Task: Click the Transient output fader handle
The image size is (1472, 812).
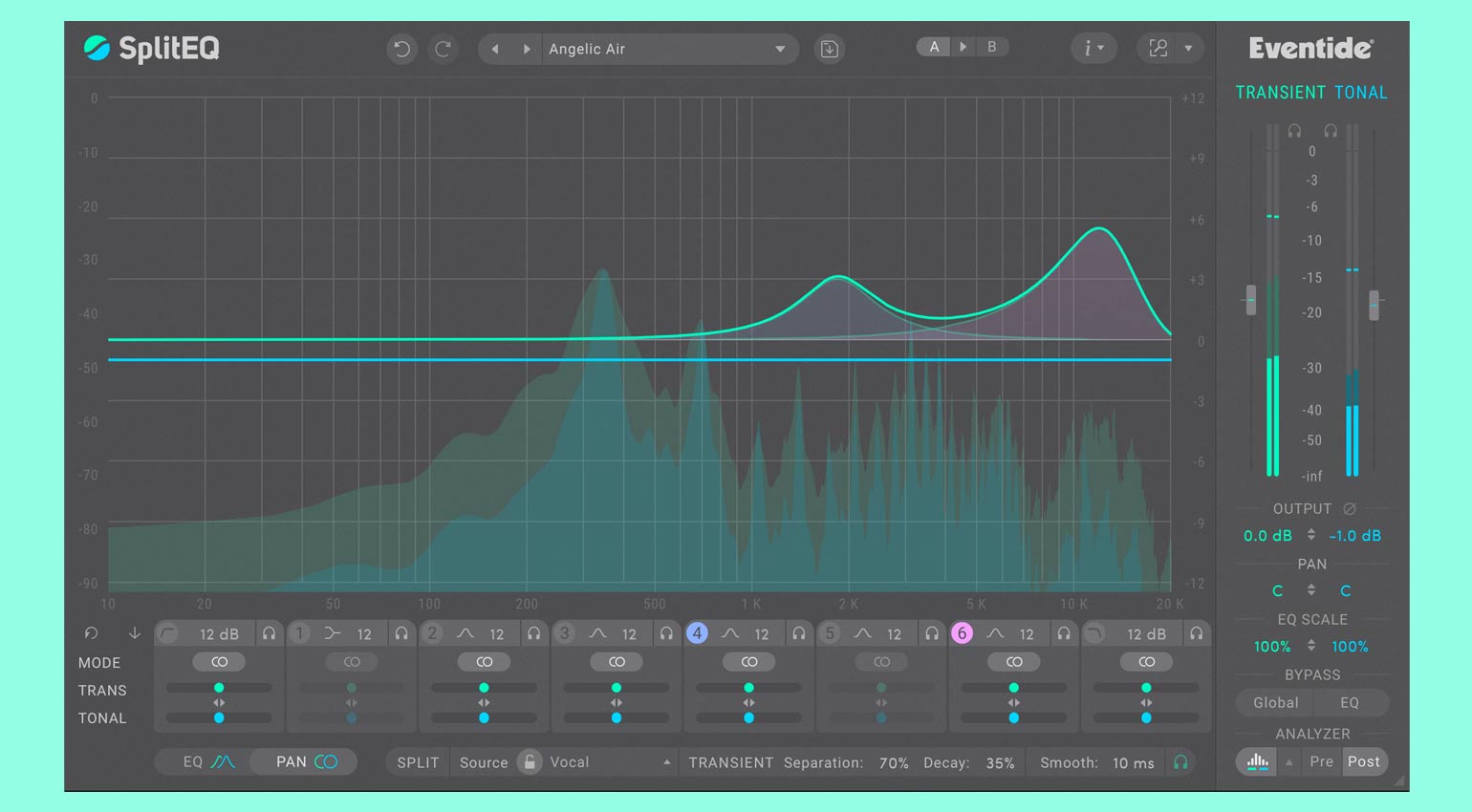Action: 1250,300
